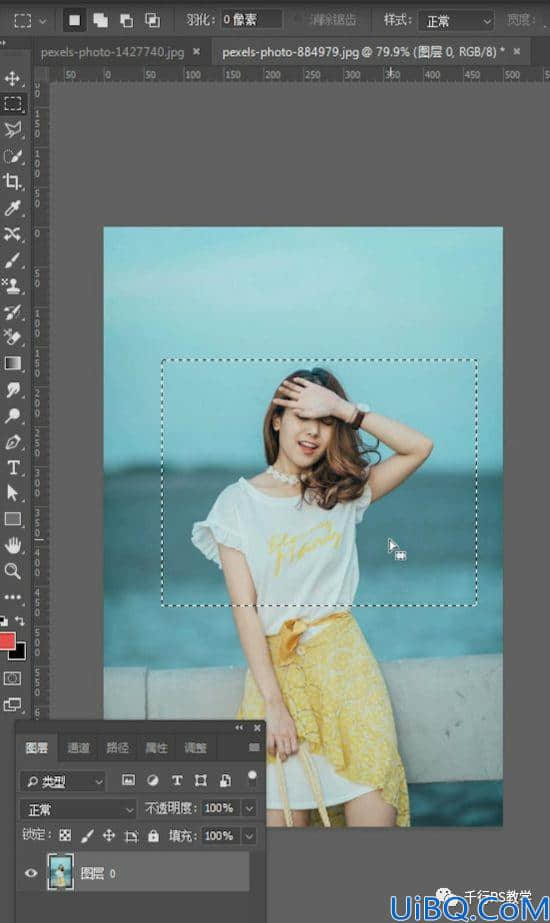Screen dimensions: 550x923
Task: Select the Rectangle shape tool
Action: 12,519
